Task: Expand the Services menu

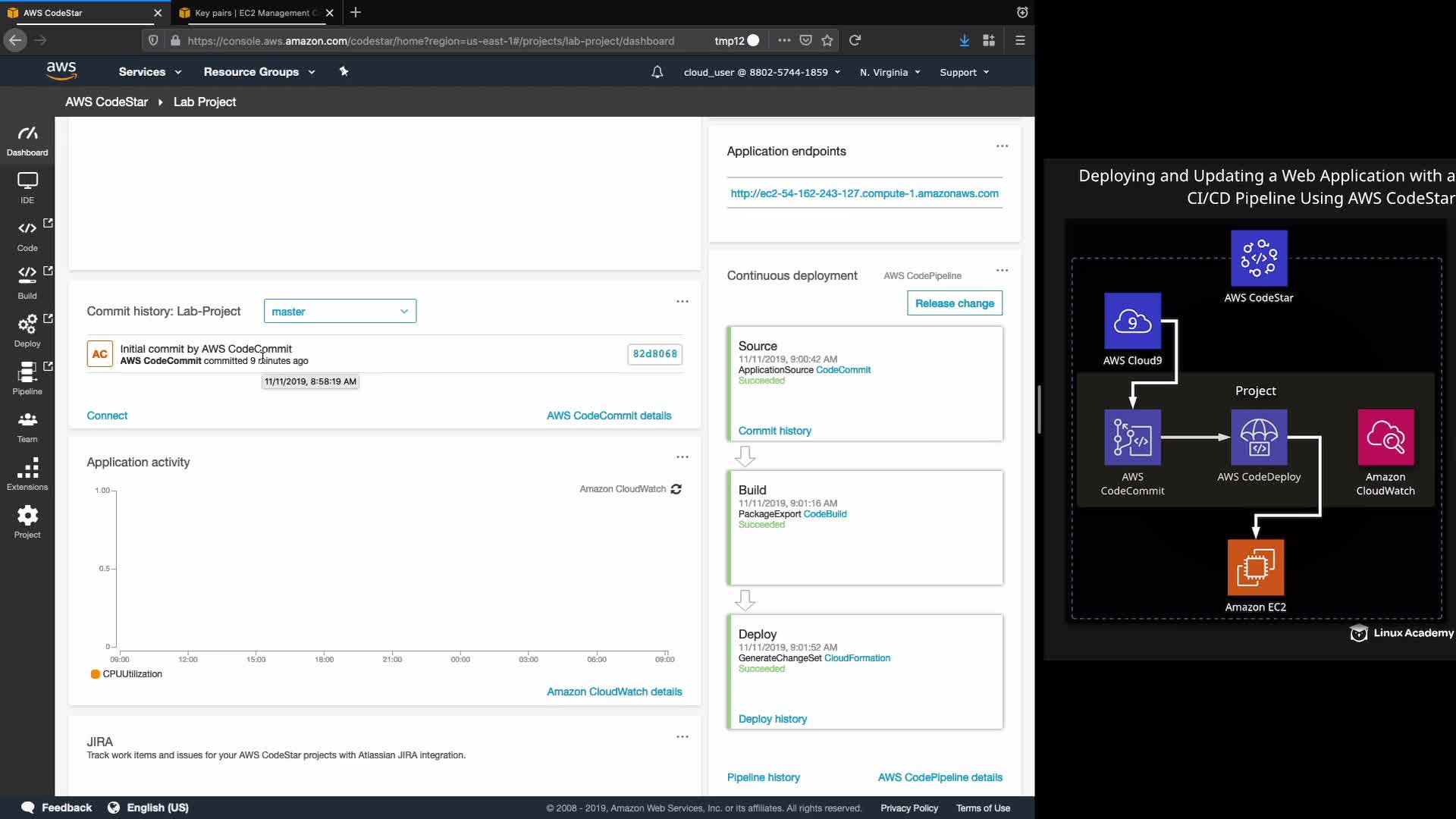Action: click(x=149, y=72)
